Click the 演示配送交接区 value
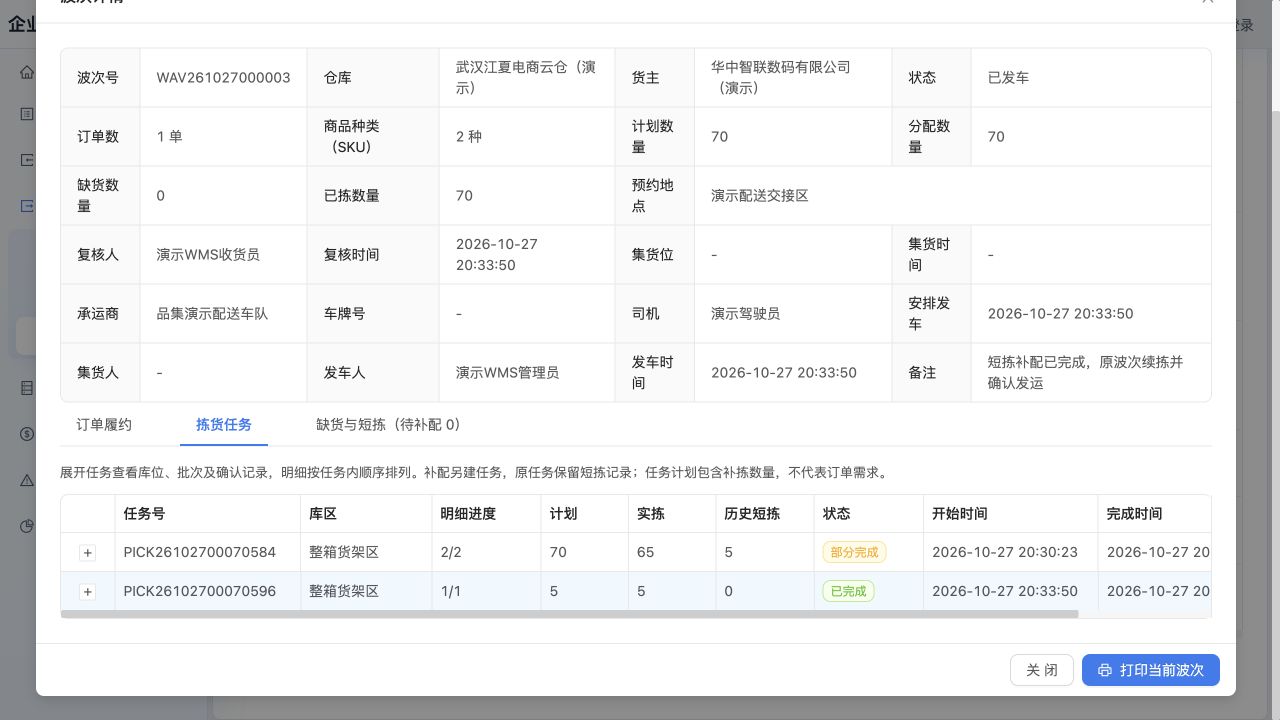Screen dimensions: 1280x720 760,196
